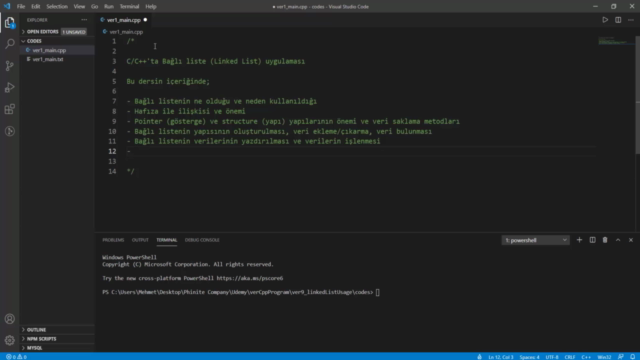
Task: Click the editor vertical scrollbar
Action: coord(638,95)
